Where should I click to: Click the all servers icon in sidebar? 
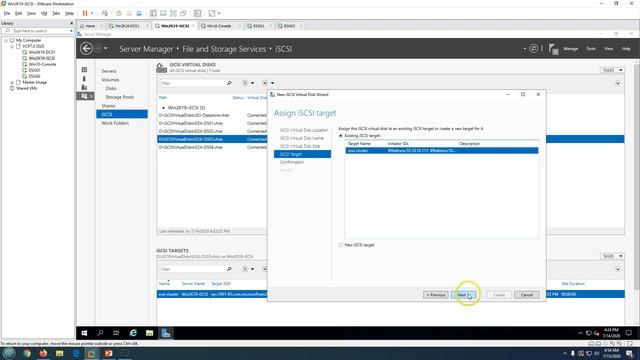click(84, 87)
